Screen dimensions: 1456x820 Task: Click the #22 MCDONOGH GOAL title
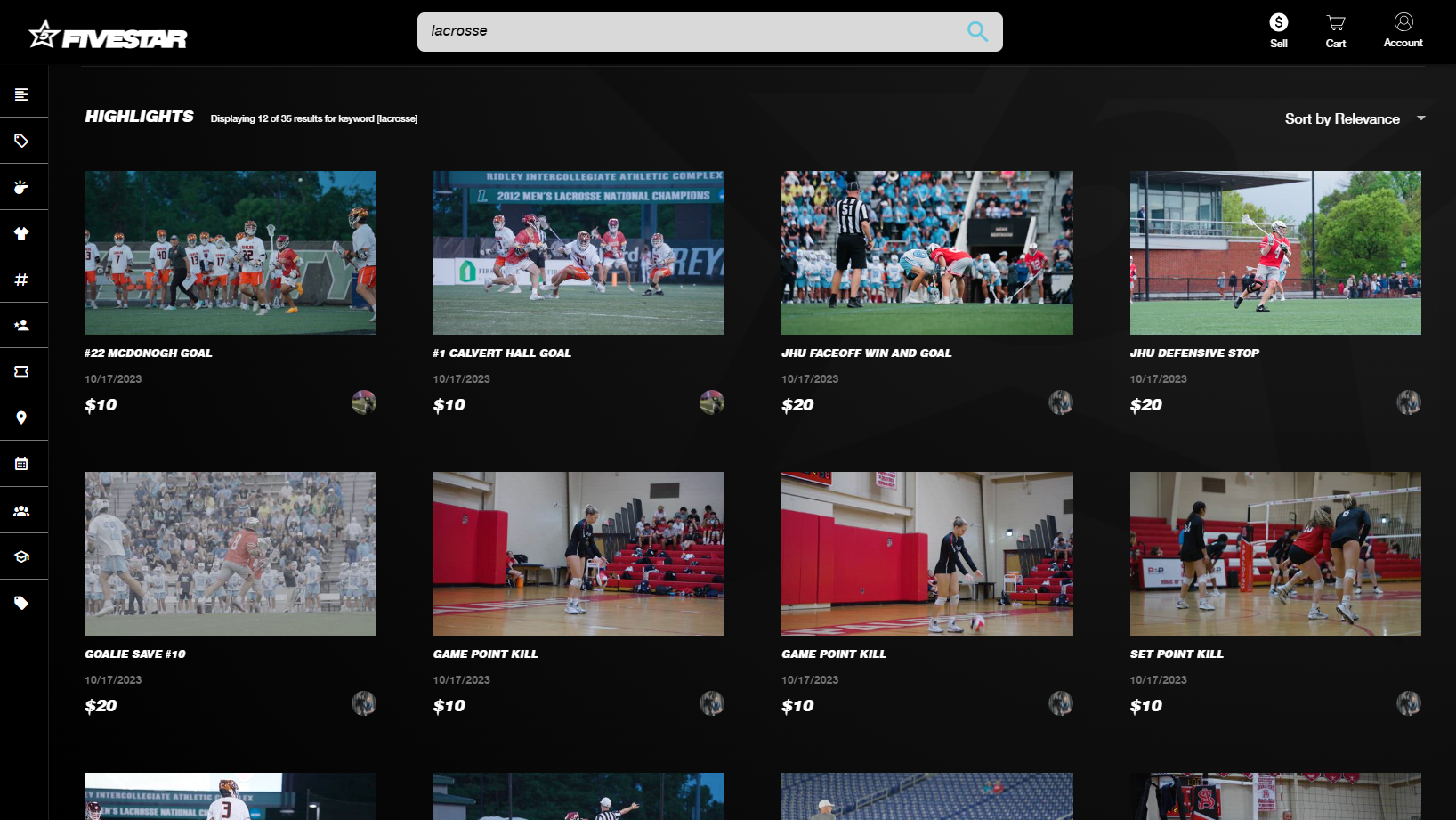[x=149, y=353]
